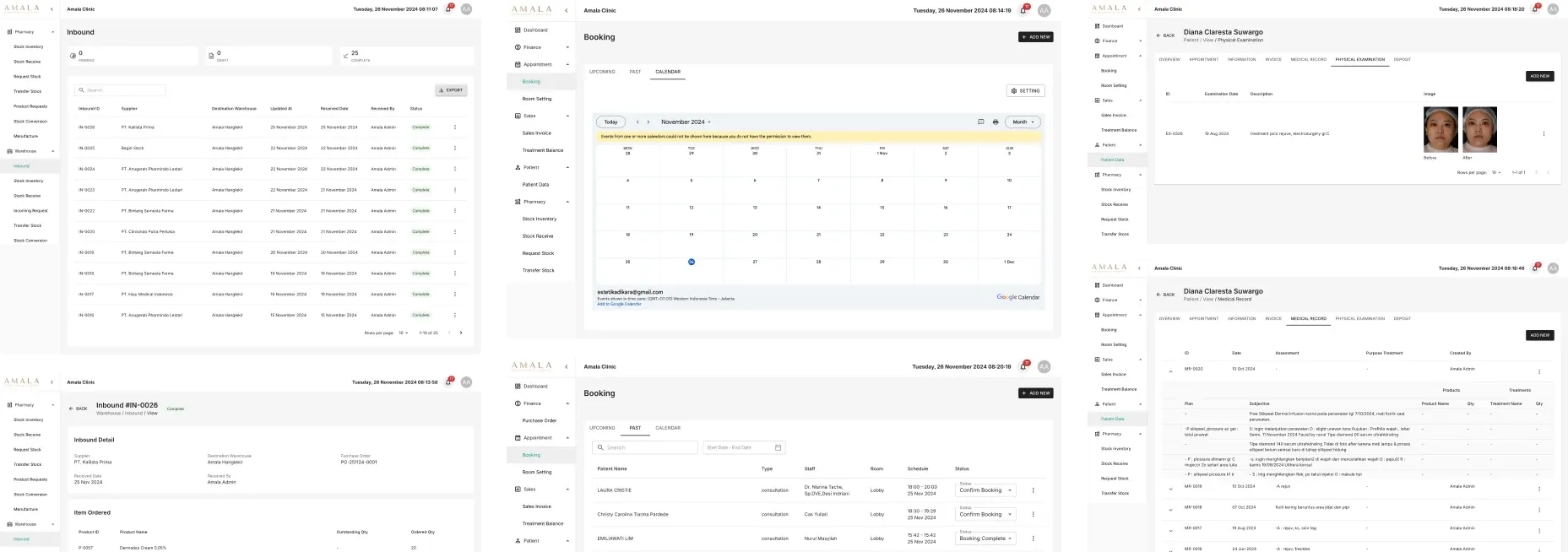
Task: Open Manufacture in the Inbound list sidebar
Action: (25, 136)
